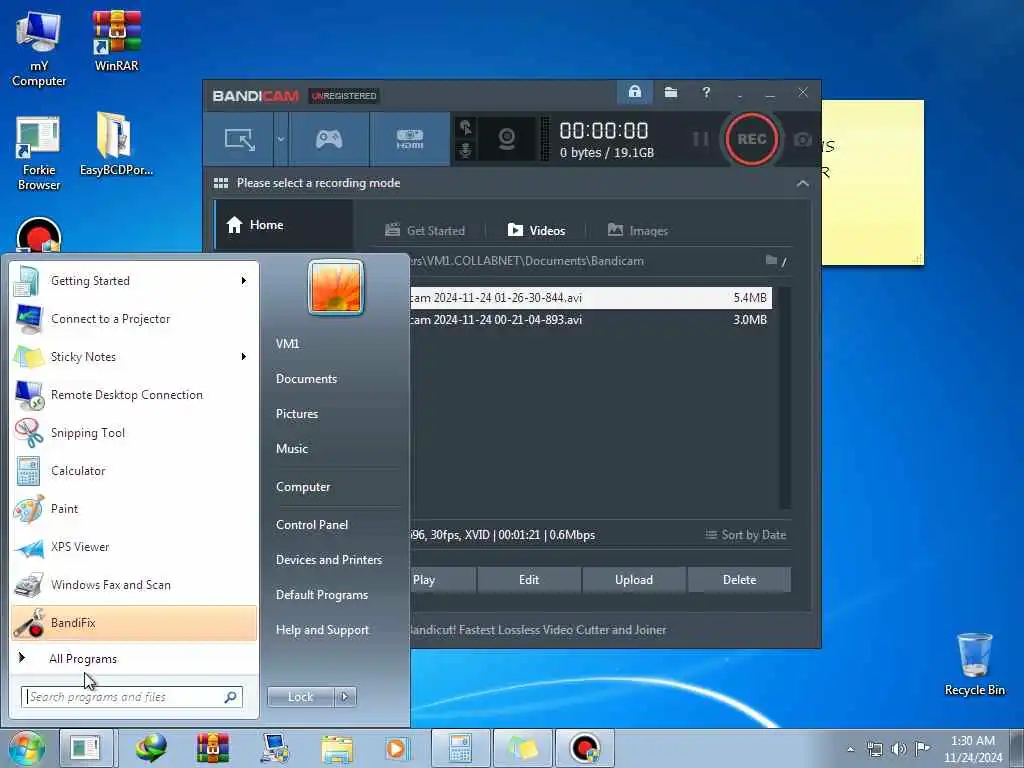Viewport: 1024px width, 768px height.
Task: Click the user account picture
Action: [336, 287]
